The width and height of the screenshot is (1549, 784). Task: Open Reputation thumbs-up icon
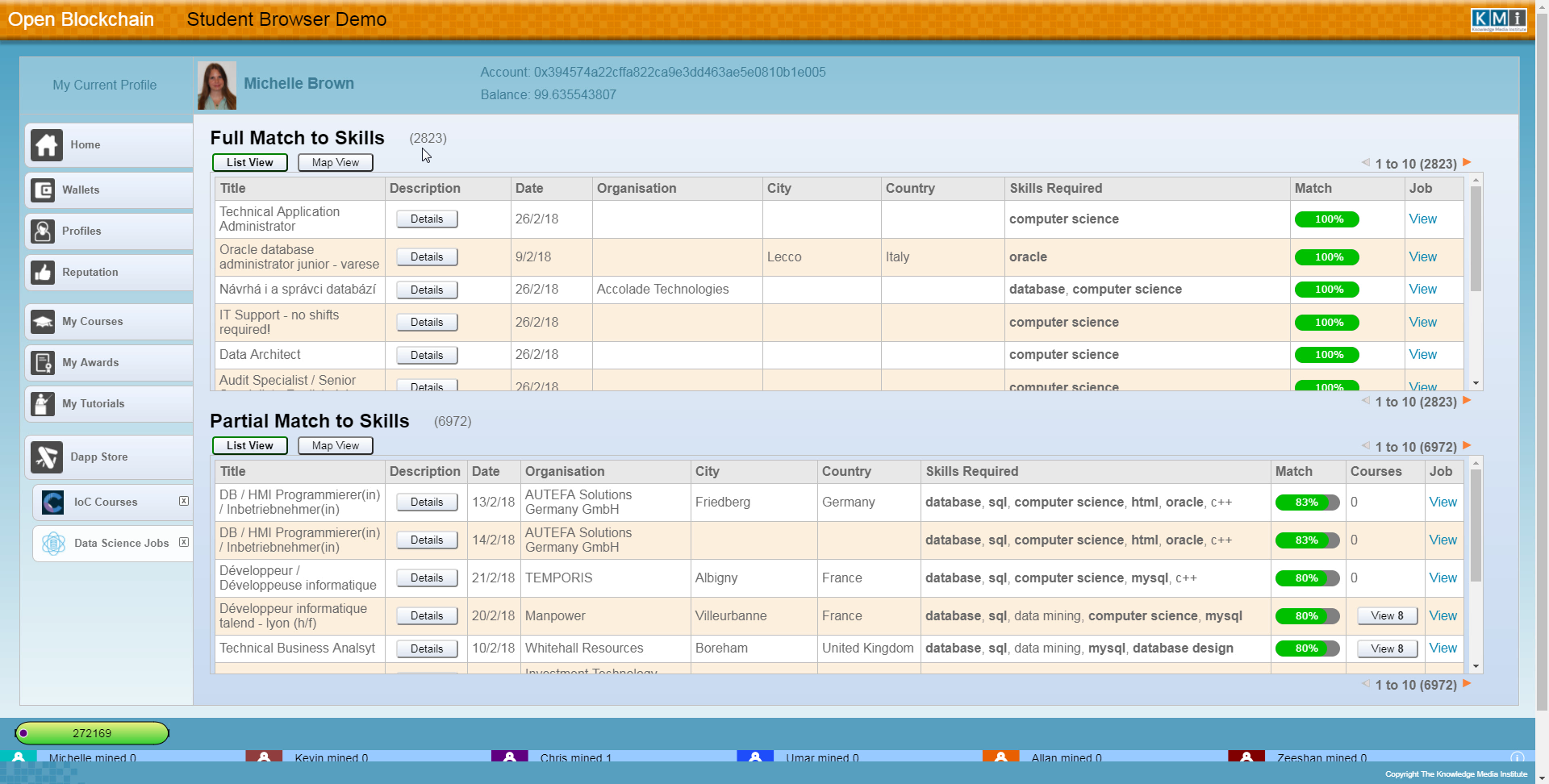tap(43, 273)
